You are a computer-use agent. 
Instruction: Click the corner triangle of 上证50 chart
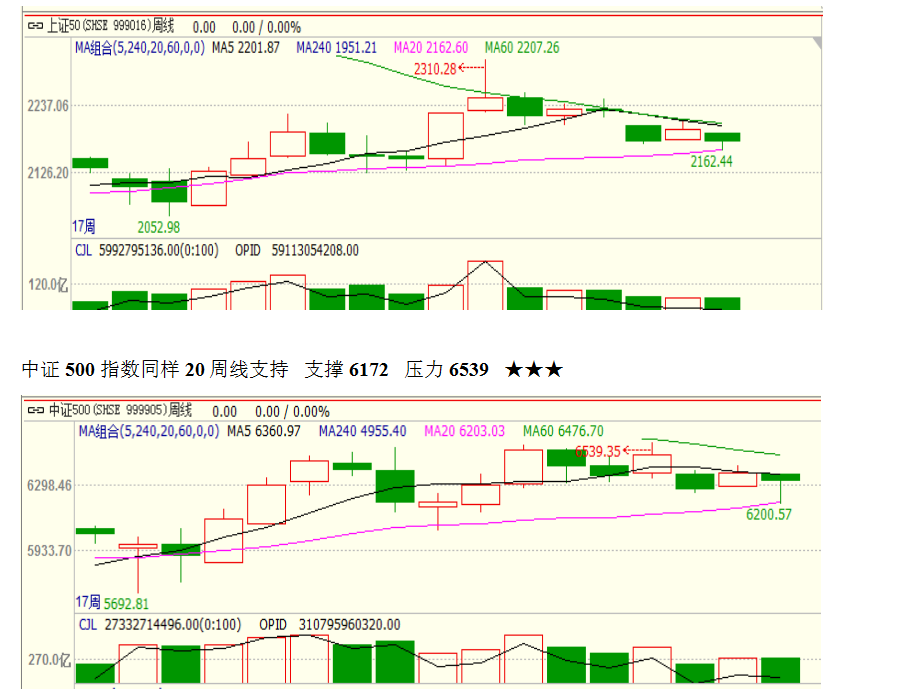point(817,43)
